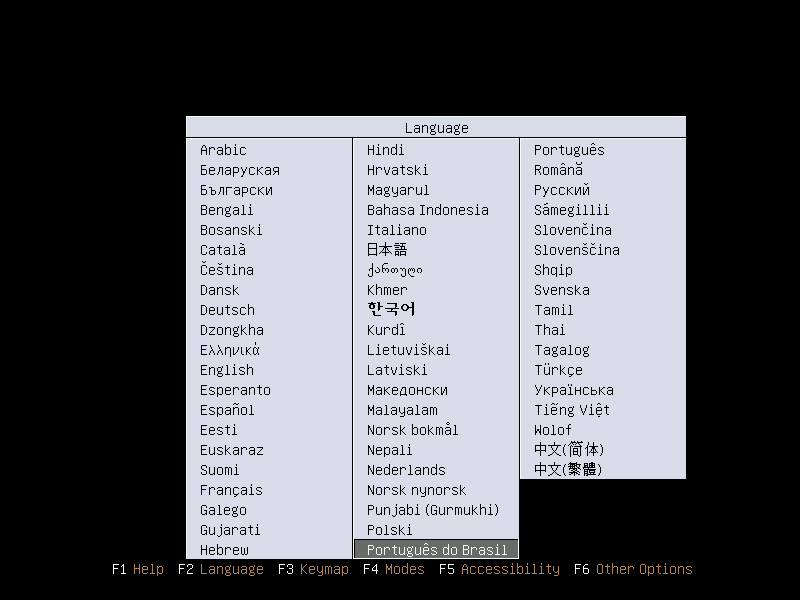Viewport: 800px width, 600px height.
Task: Select Slovenčina entry
Action: 573,230
